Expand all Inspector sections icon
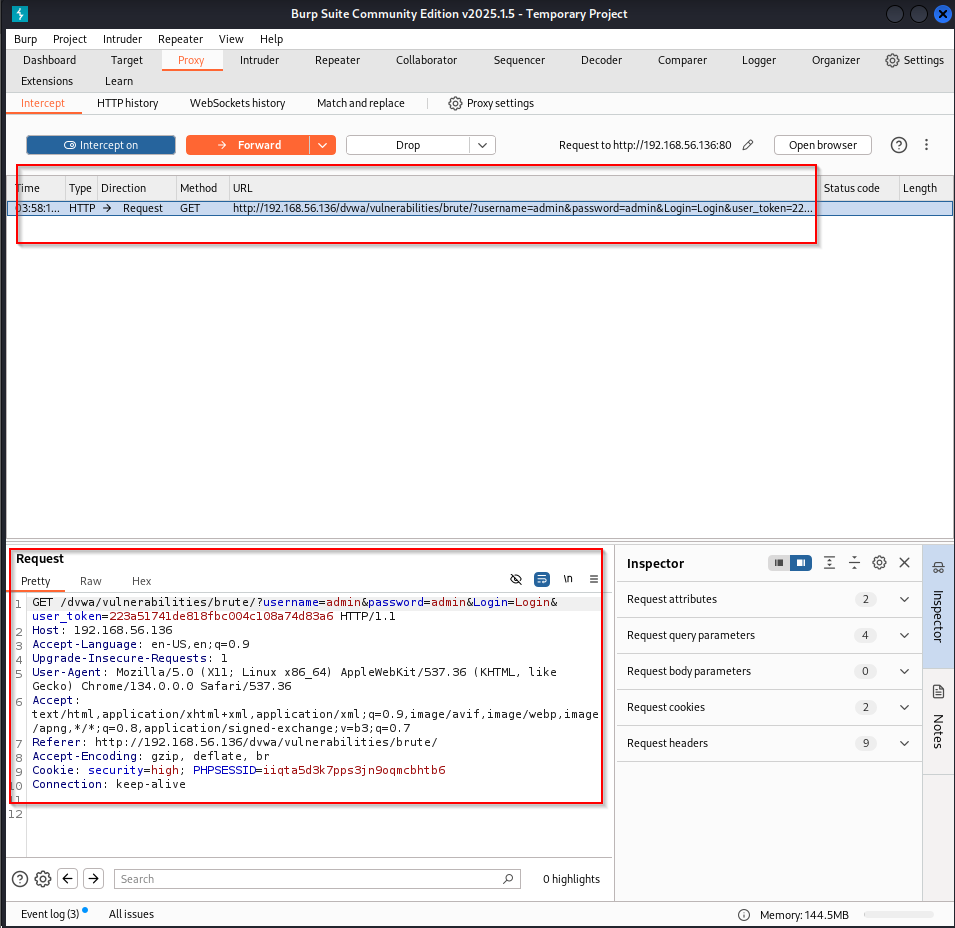This screenshot has height=928, width=955. pos(829,563)
